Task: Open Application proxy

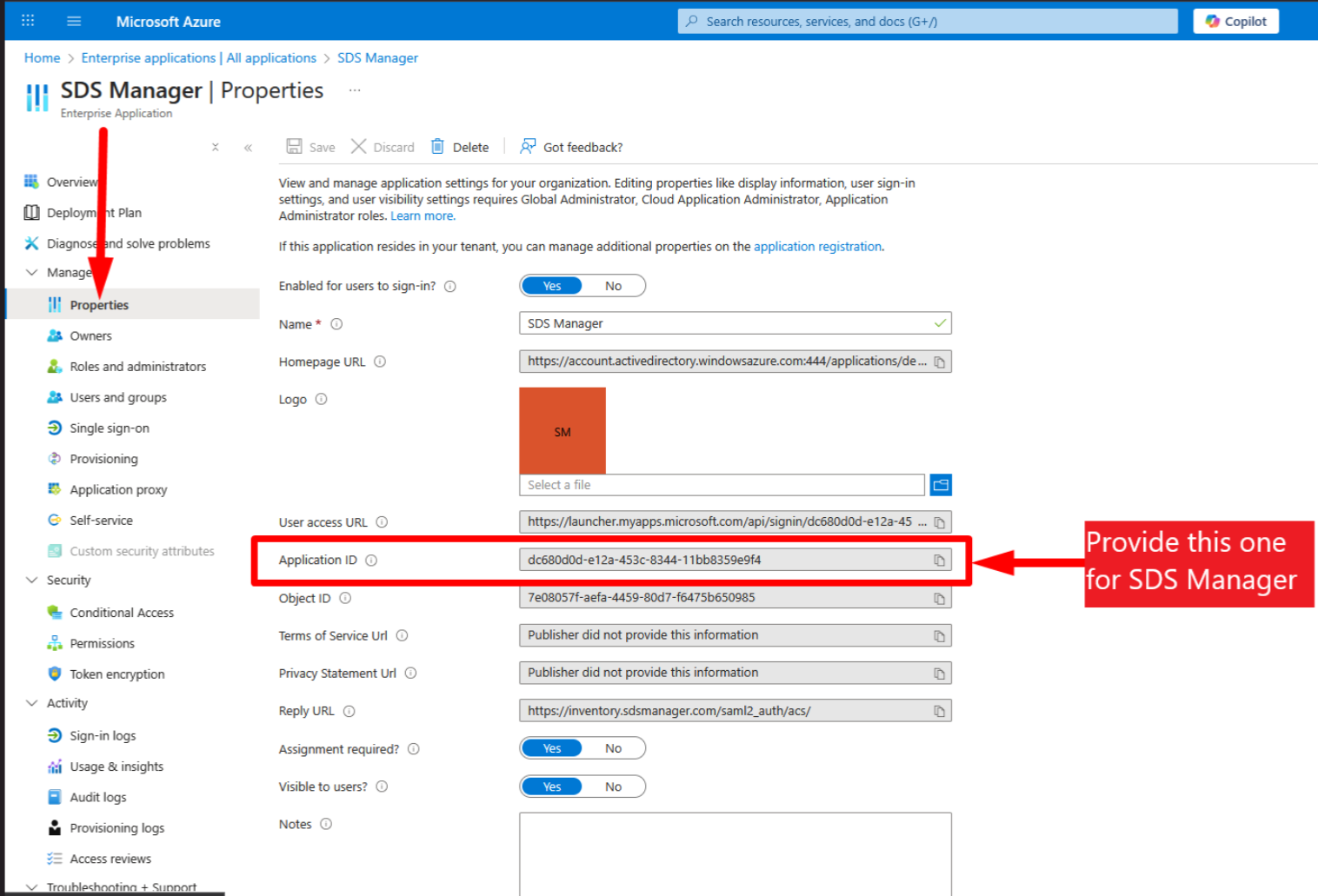Action: pyautogui.click(x=118, y=489)
